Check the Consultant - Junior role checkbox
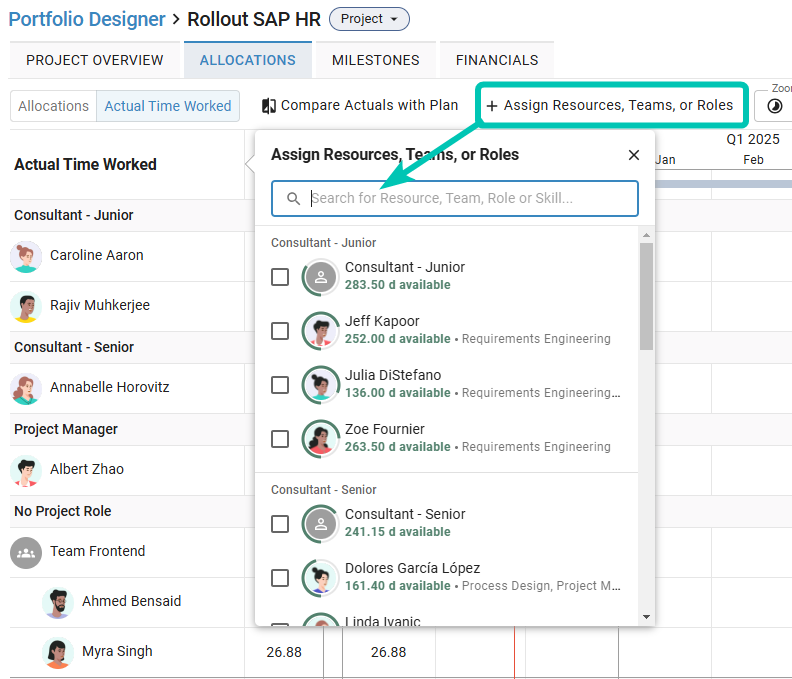The height and width of the screenshot is (679, 792). [x=280, y=277]
